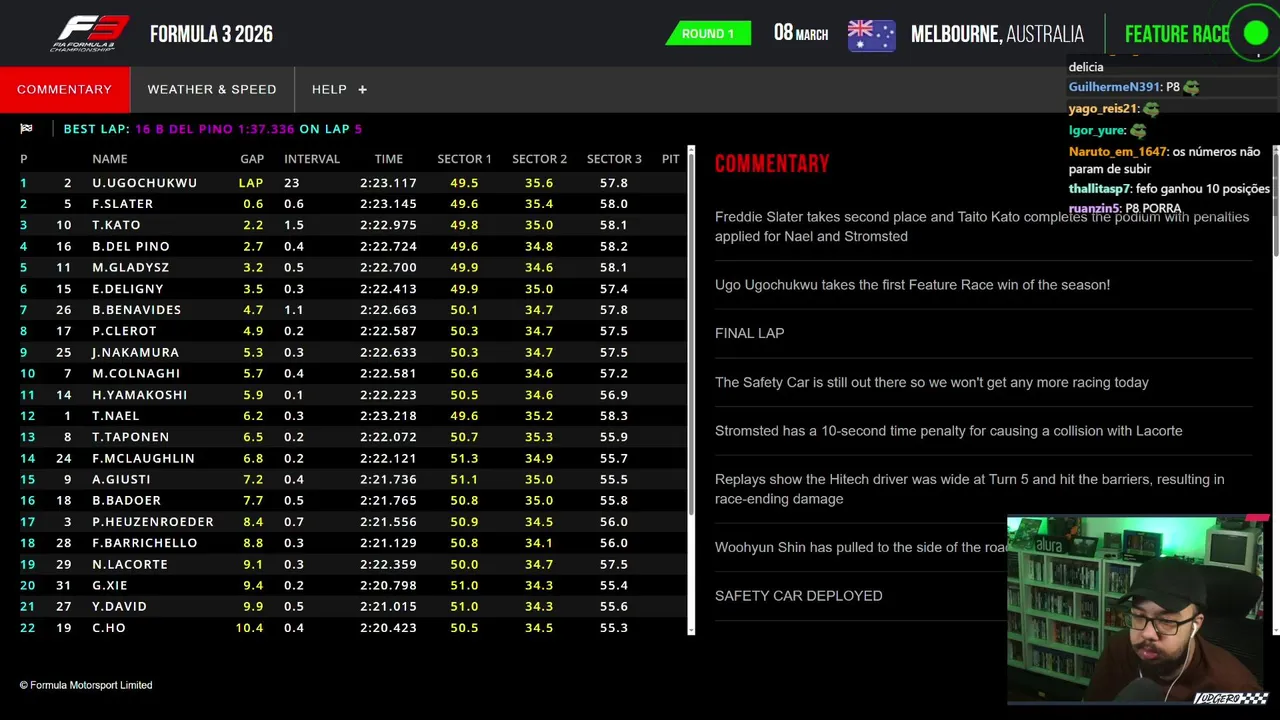Image resolution: width=1280 pixels, height=720 pixels.
Task: Open the Commentary tab
Action: 65,89
